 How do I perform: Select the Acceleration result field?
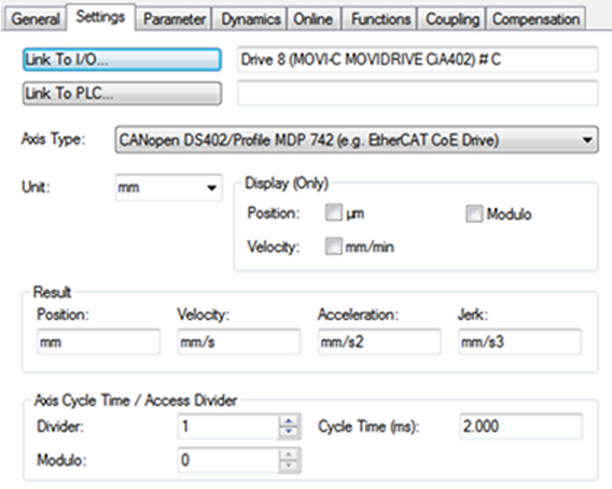coord(379,343)
